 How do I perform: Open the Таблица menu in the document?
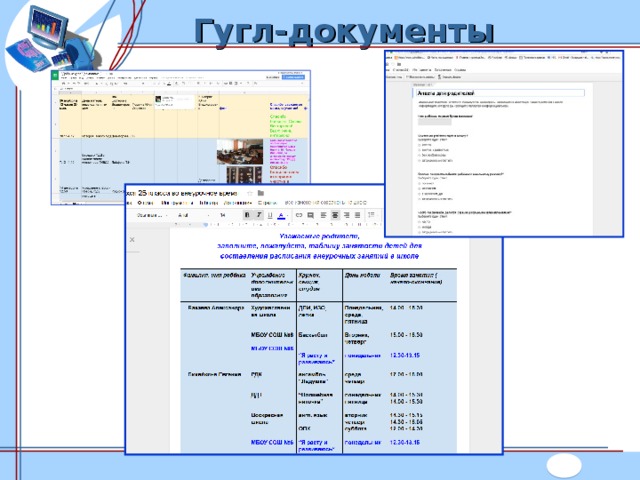coord(209,203)
